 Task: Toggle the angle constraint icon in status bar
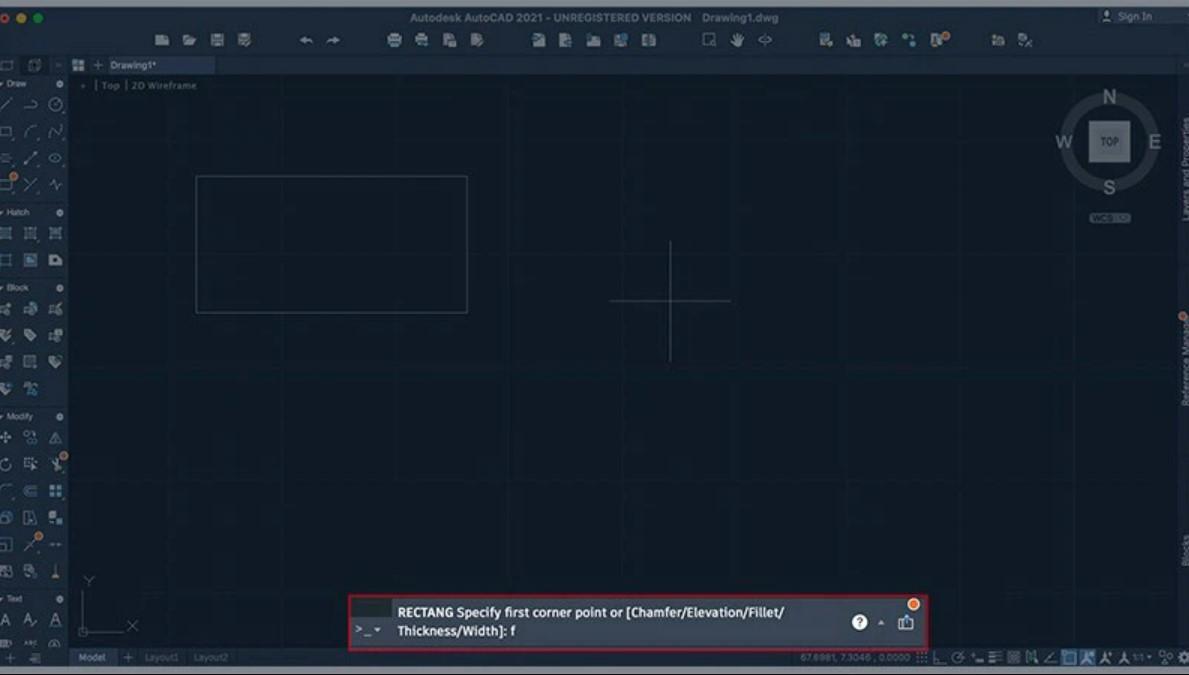pyautogui.click(x=1050, y=658)
